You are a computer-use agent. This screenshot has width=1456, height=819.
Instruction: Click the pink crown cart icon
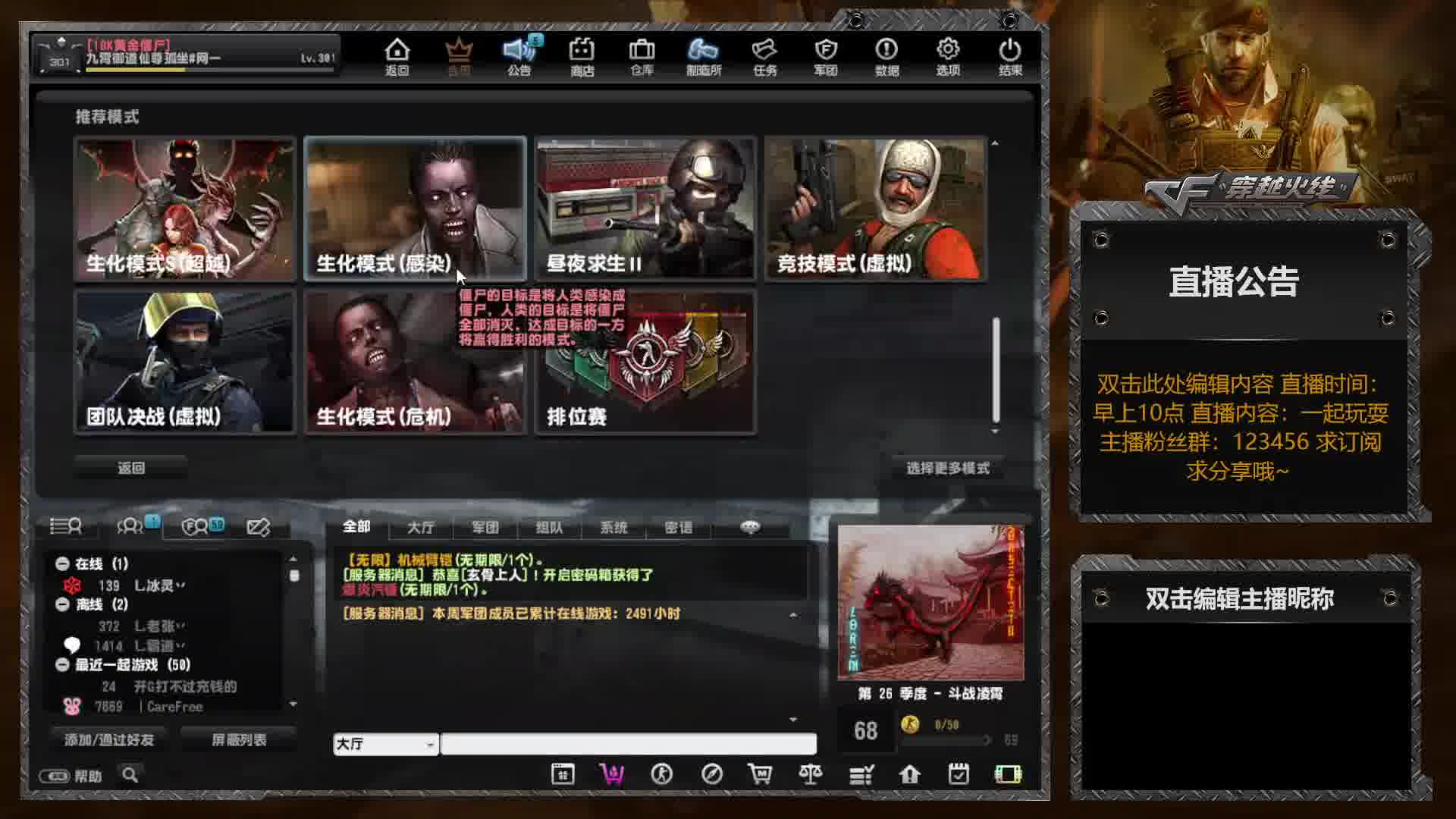(612, 773)
